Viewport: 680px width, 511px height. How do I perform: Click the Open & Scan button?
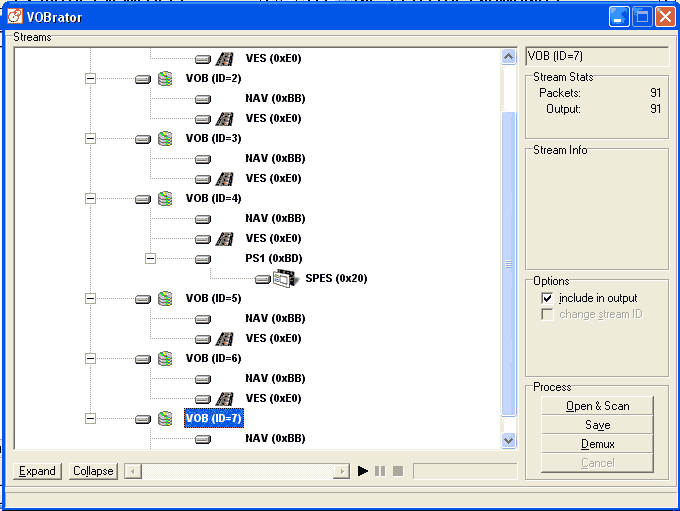(597, 406)
